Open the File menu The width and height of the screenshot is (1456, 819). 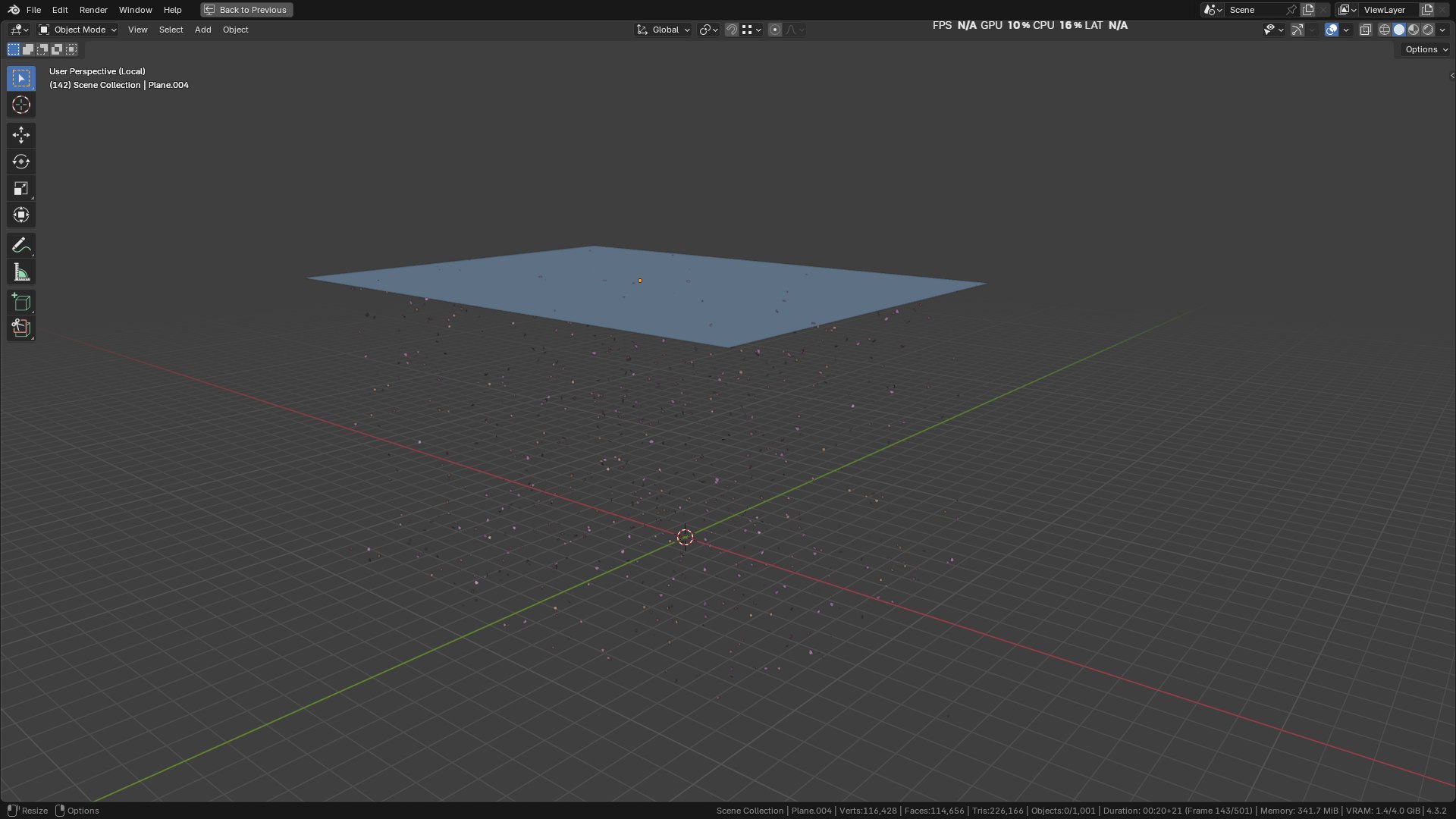click(x=33, y=10)
